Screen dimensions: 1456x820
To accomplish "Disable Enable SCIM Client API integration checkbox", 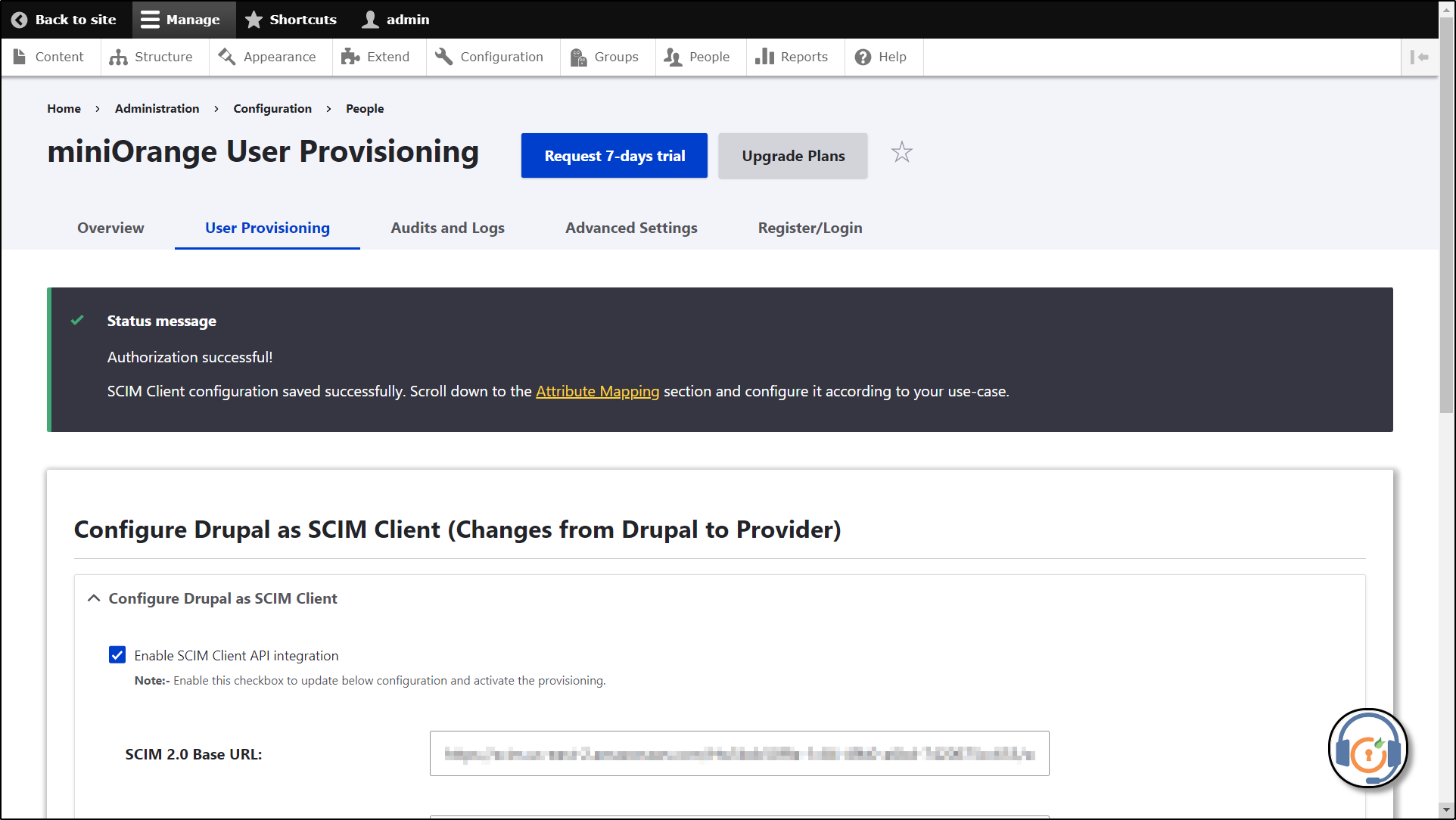I will click(x=117, y=655).
